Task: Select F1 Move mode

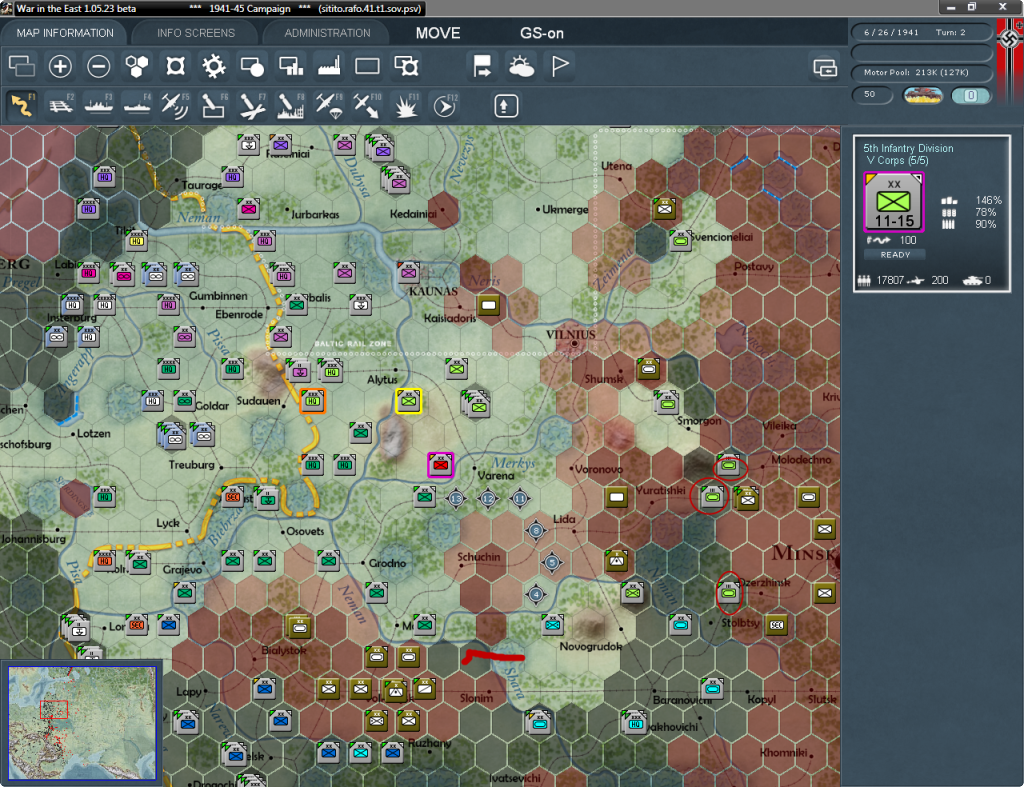Action: (22, 106)
